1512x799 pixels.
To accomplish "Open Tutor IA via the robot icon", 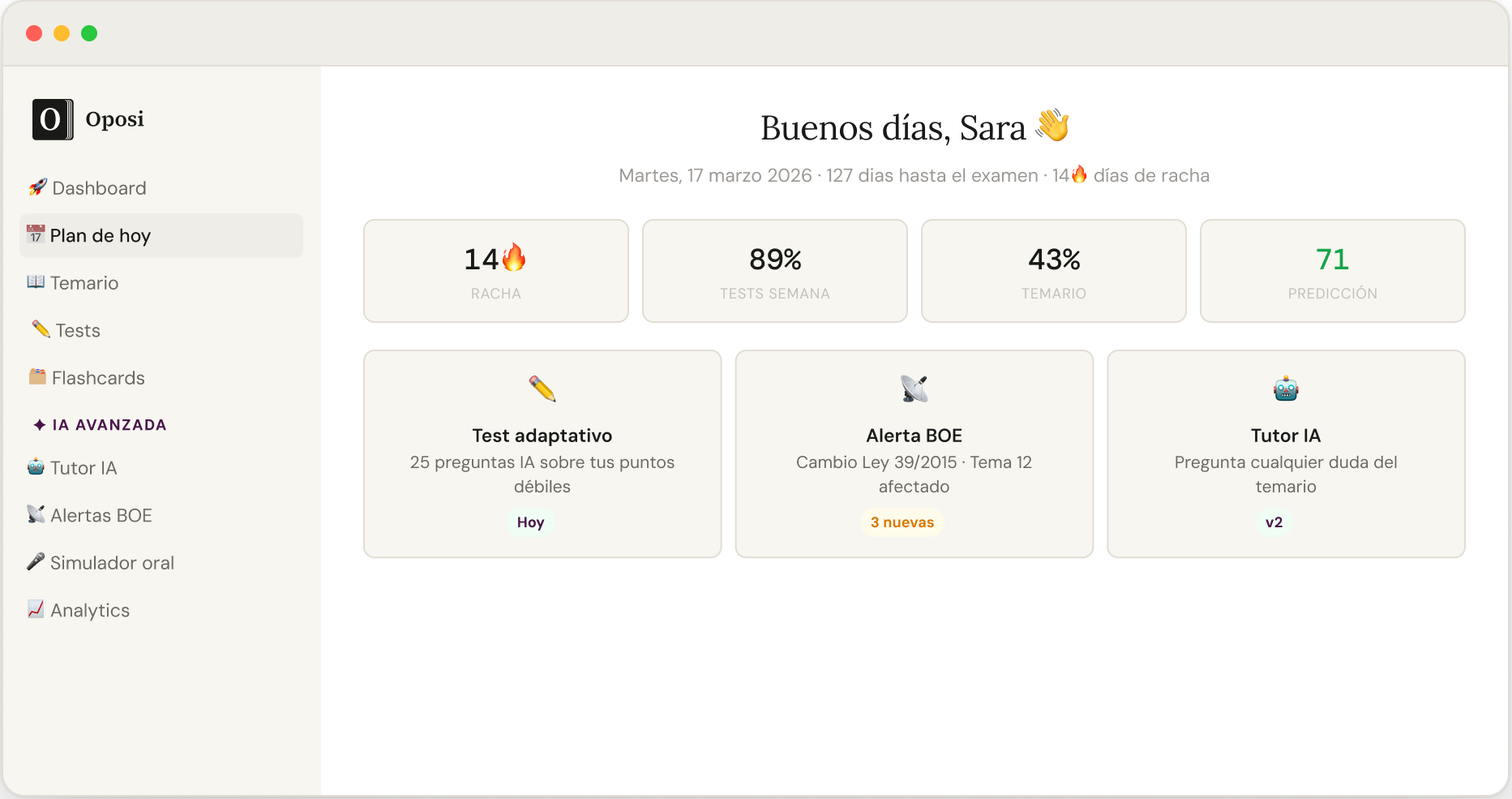I will (36, 467).
